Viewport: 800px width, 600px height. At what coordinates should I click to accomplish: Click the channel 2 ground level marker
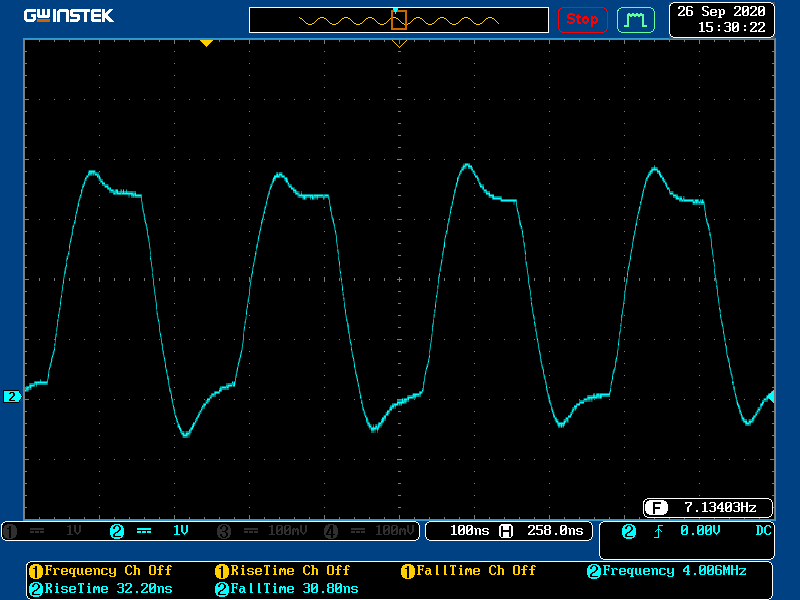pos(12,397)
